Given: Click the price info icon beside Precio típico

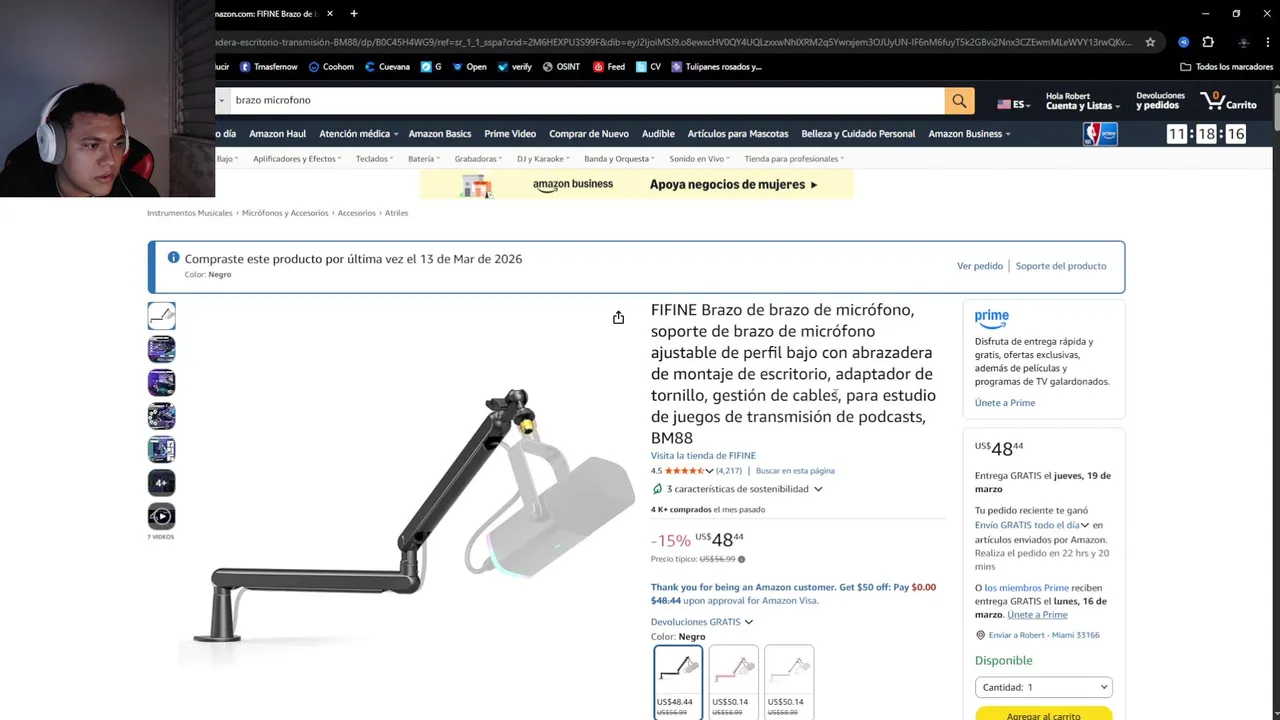Looking at the screenshot, I should pos(741,559).
